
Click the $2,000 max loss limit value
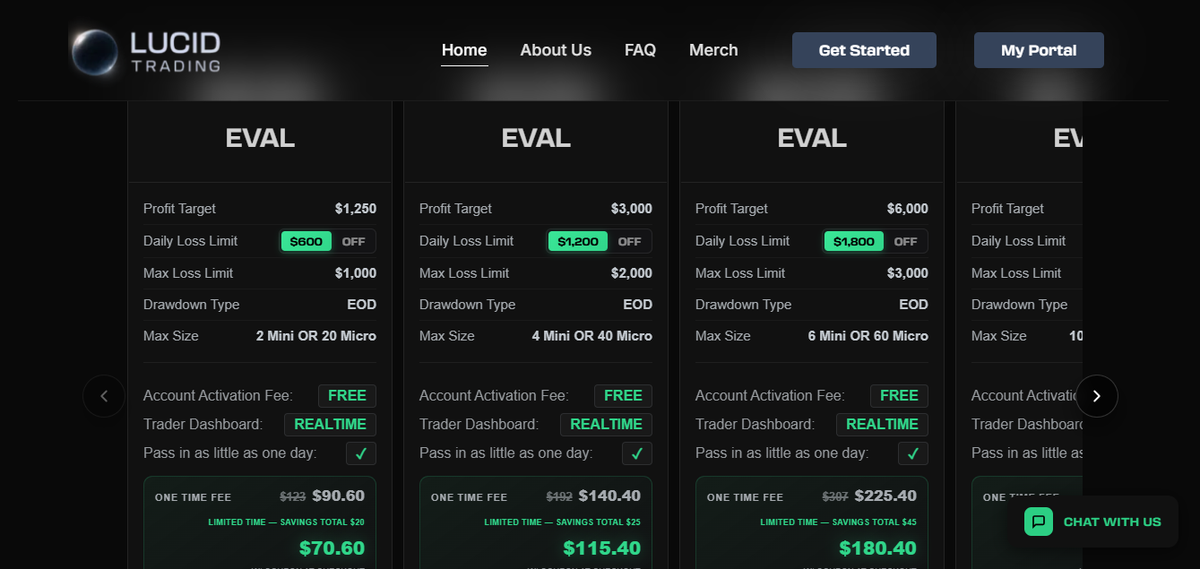point(632,273)
